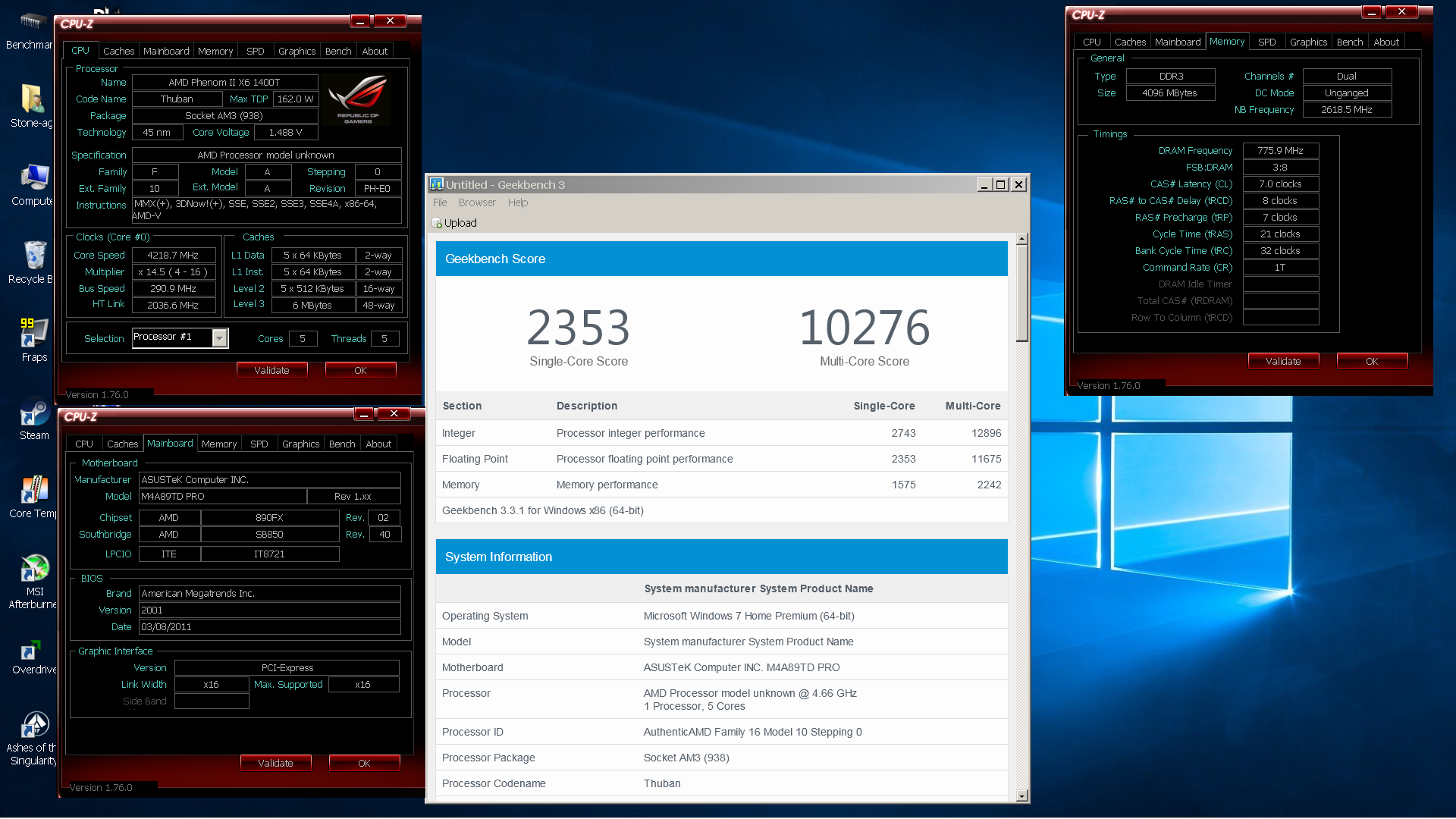This screenshot has height=819, width=1456.
Task: Open Graphics tab in right CPU-Z window
Action: pyautogui.click(x=1308, y=42)
